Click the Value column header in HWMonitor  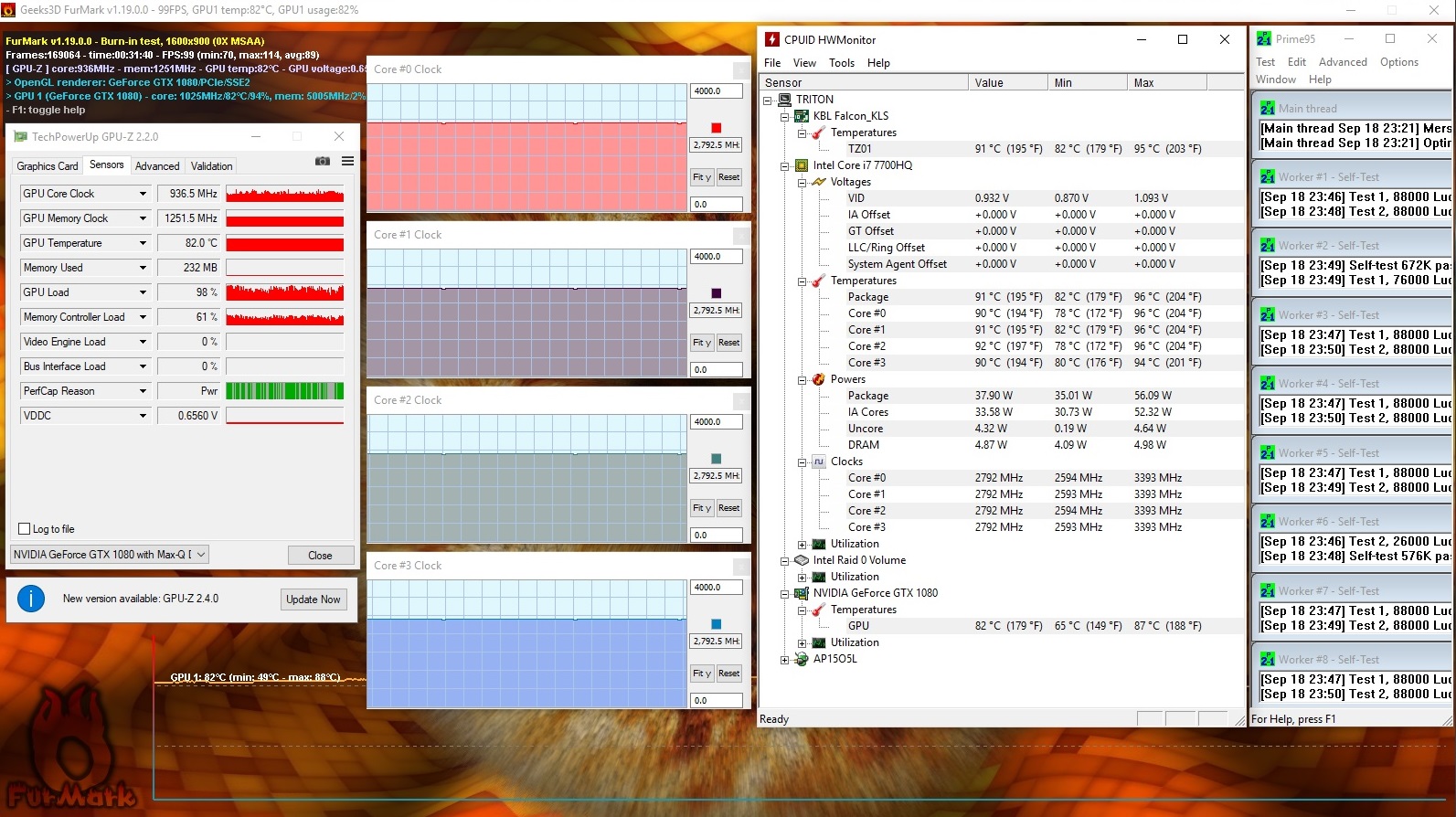pyautogui.click(x=1008, y=83)
